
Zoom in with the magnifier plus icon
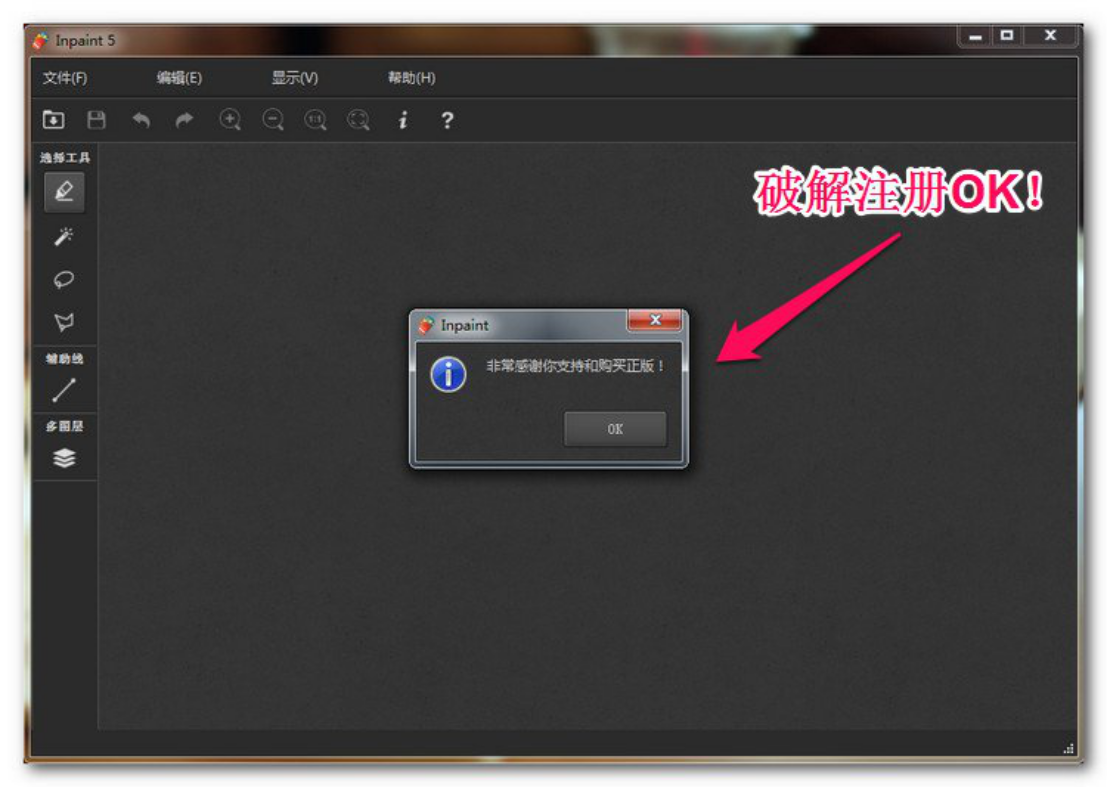(230, 120)
